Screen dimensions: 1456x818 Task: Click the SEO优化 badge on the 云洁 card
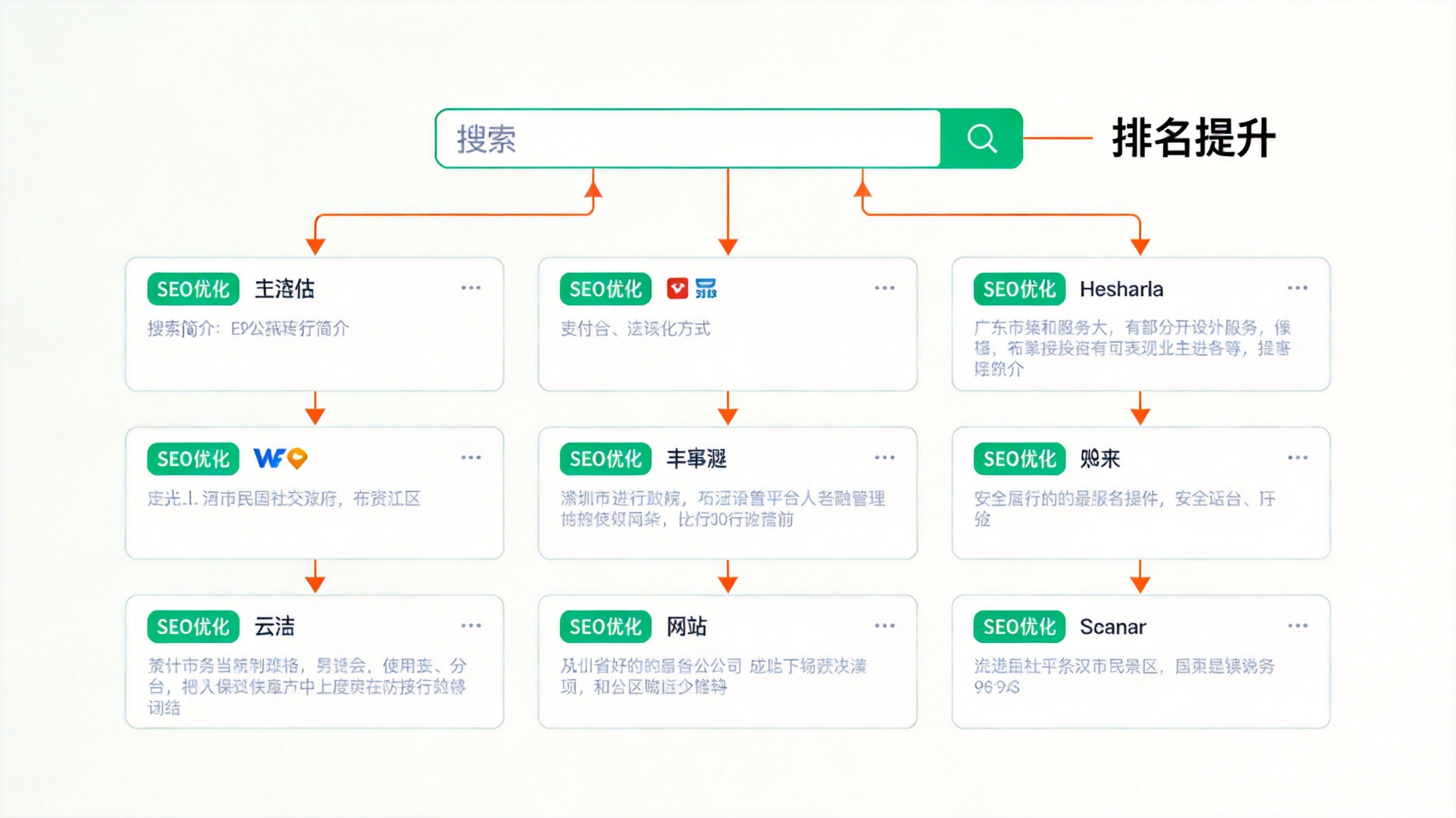pyautogui.click(x=192, y=626)
